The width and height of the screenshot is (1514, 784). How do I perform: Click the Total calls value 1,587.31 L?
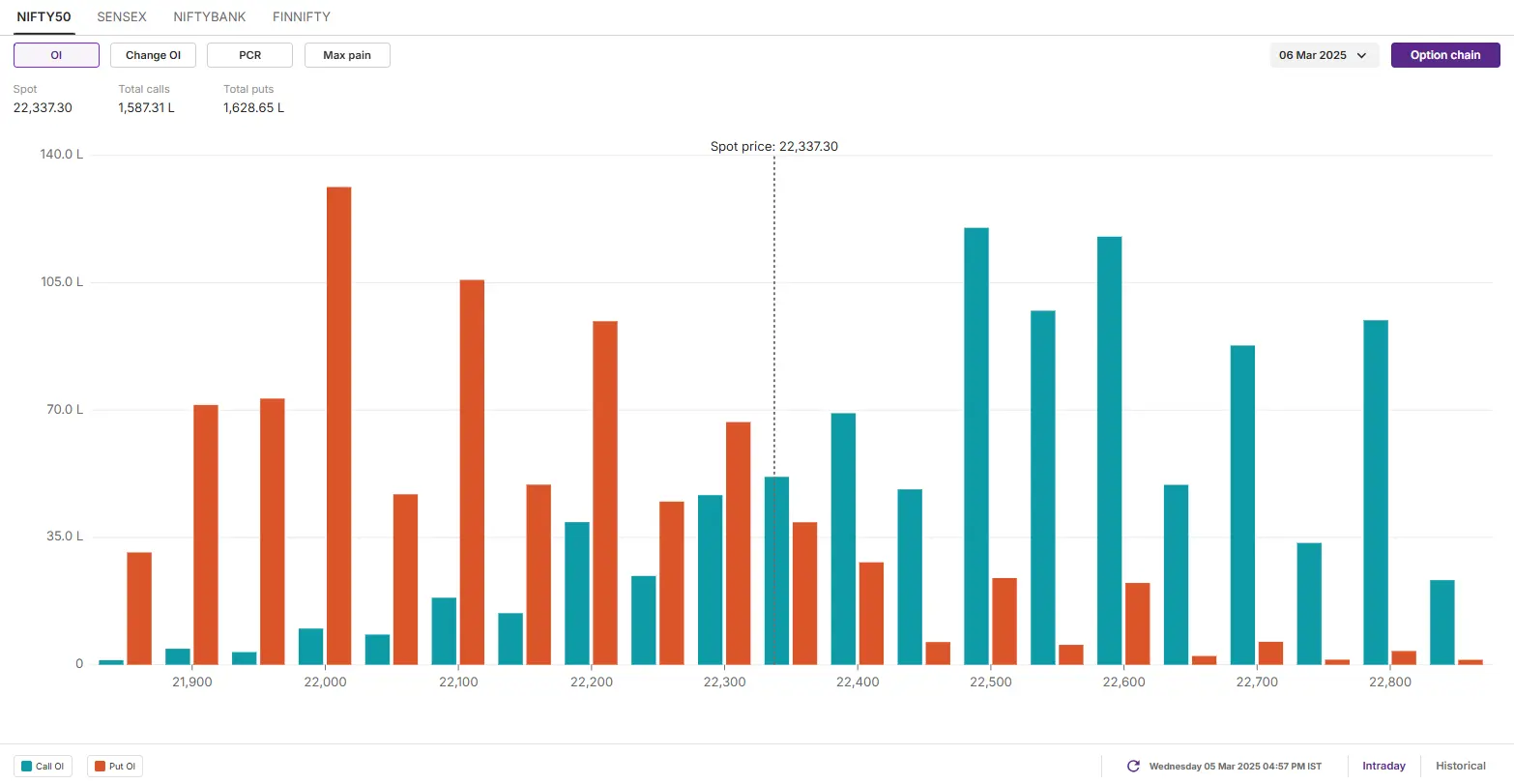(147, 107)
